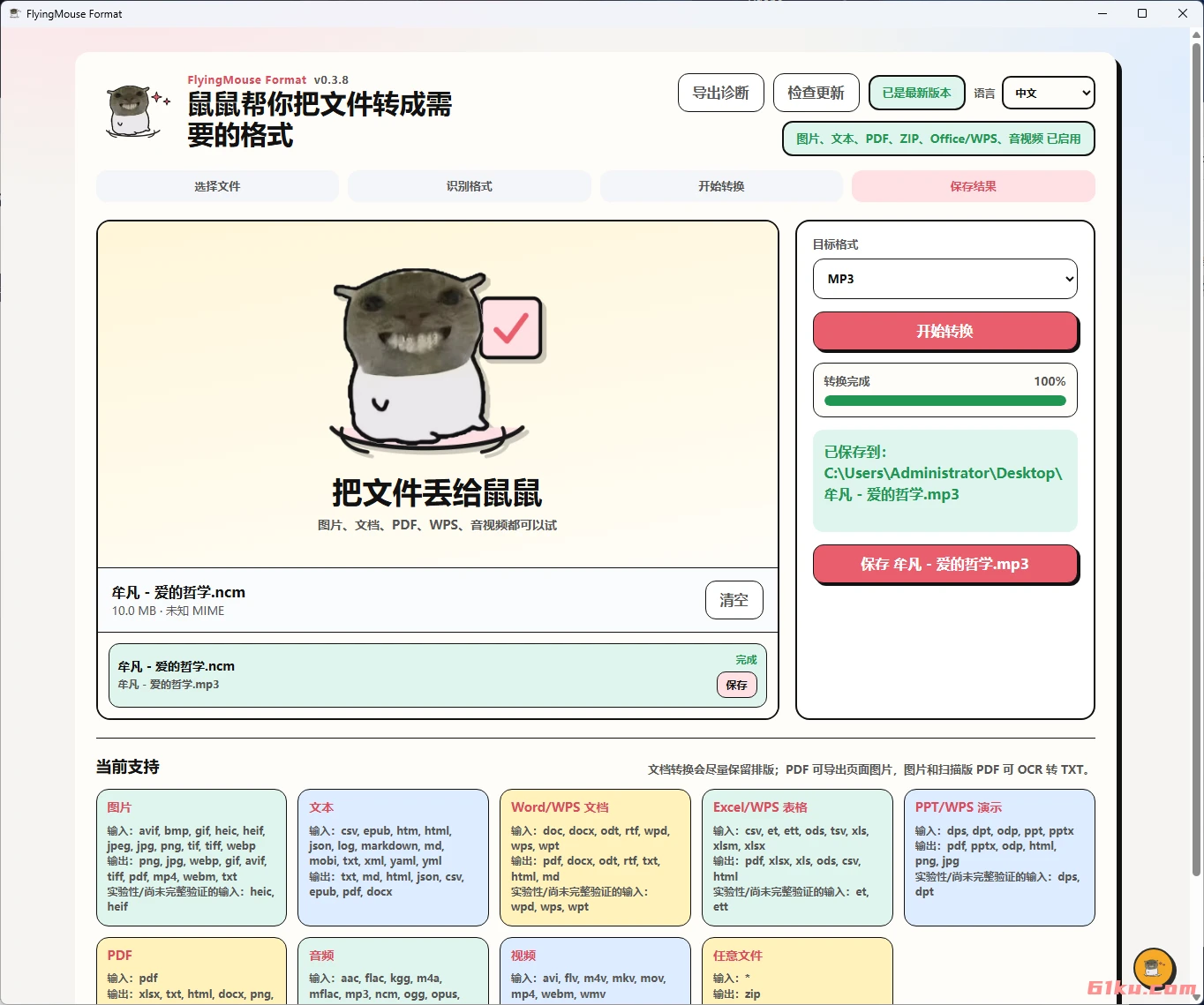1204x1005 pixels.
Task: Click the 任意文件 support card
Action: 798,971
